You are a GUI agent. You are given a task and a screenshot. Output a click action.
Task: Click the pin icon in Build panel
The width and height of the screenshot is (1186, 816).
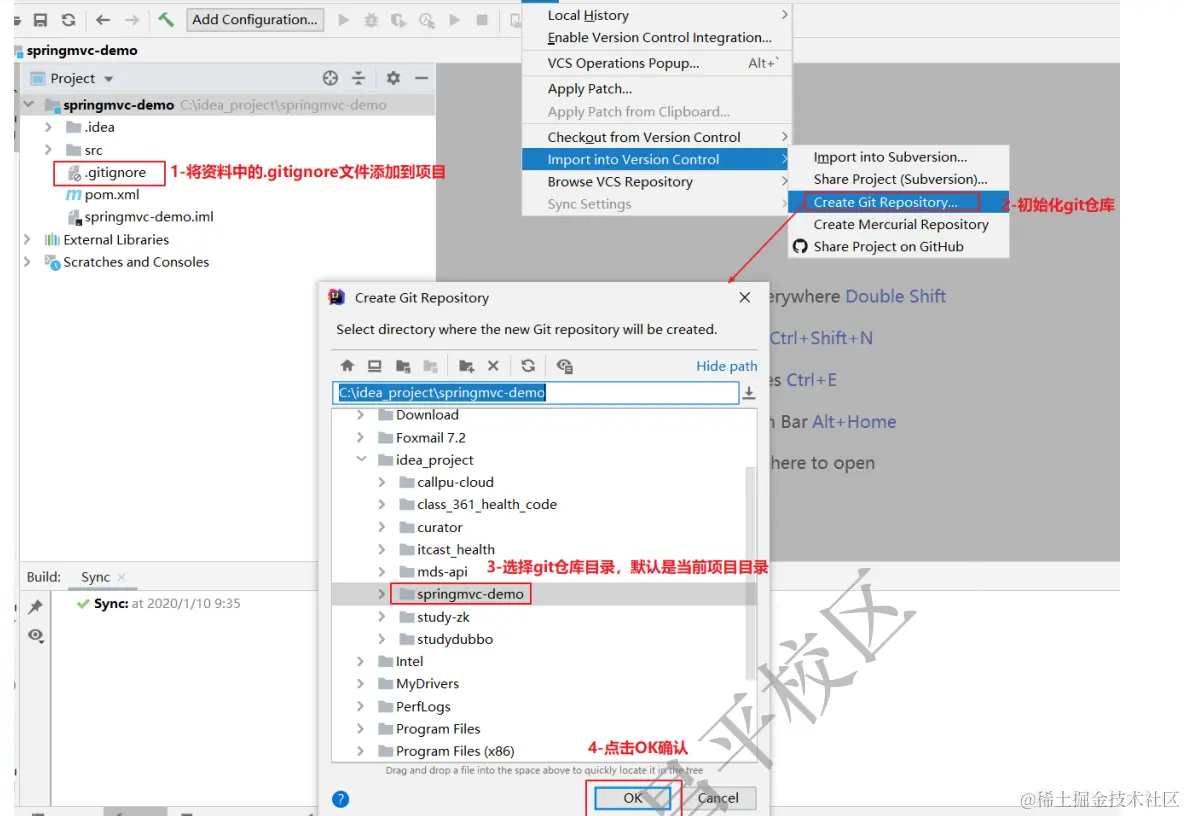pyautogui.click(x=36, y=607)
